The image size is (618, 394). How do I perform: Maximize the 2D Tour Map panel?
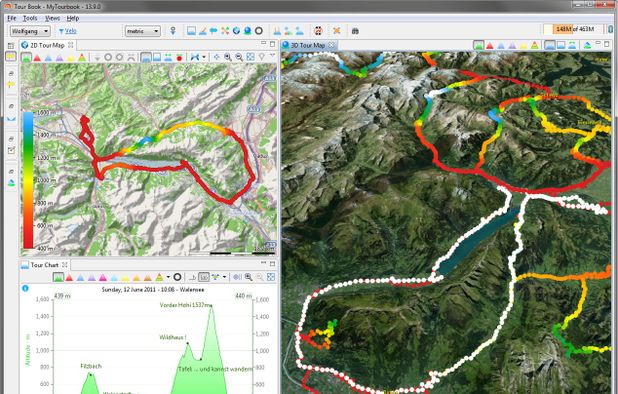pos(272,44)
